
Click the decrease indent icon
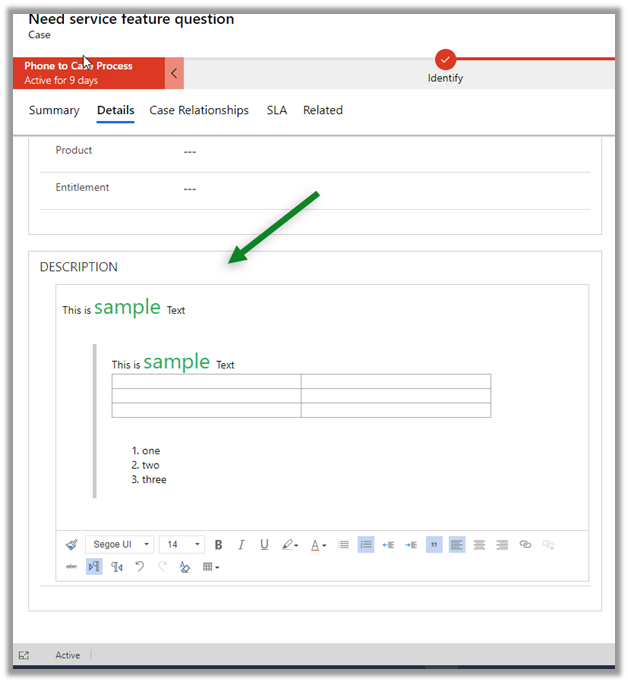tap(389, 545)
